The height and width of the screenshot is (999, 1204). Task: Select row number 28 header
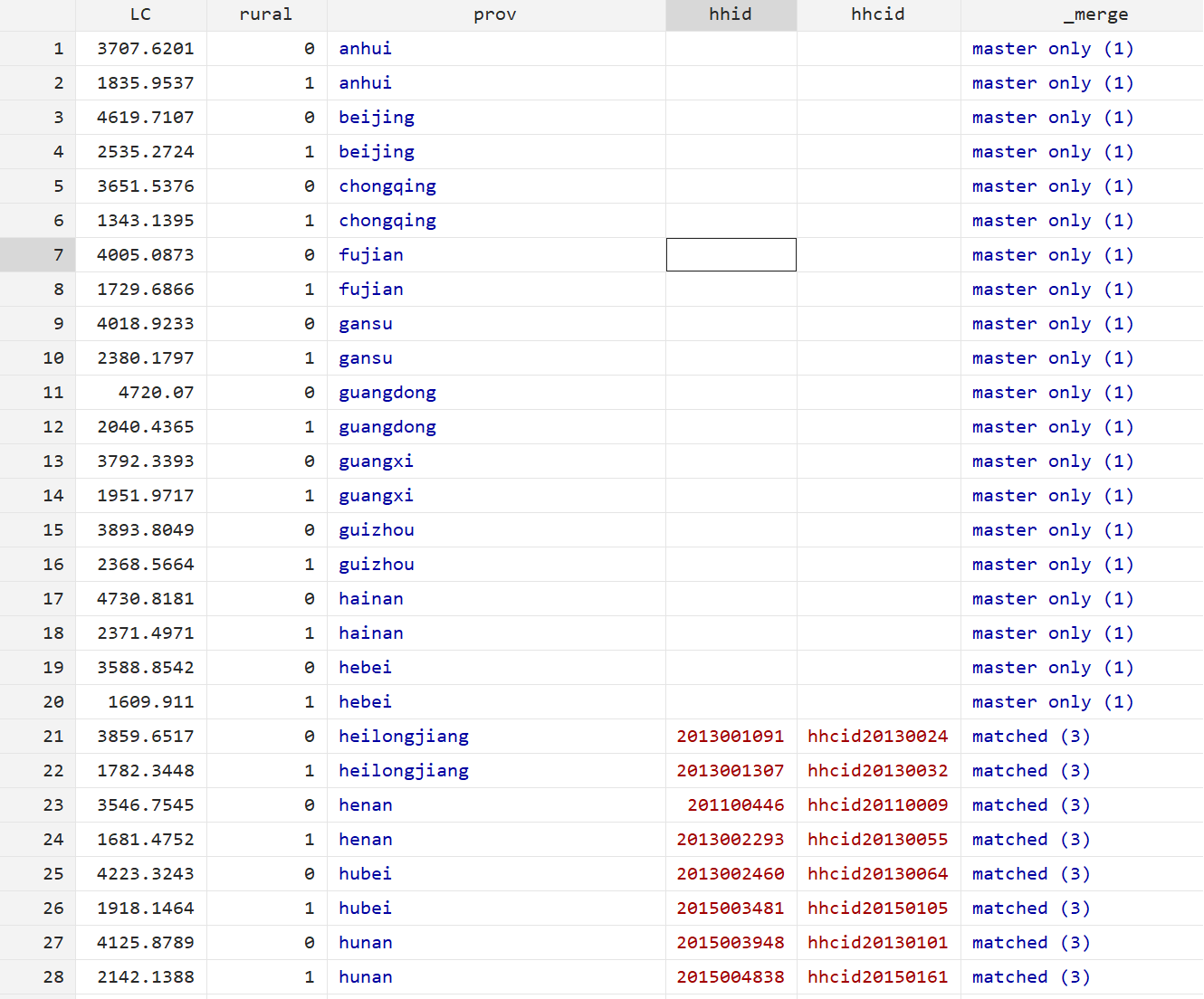point(38,977)
